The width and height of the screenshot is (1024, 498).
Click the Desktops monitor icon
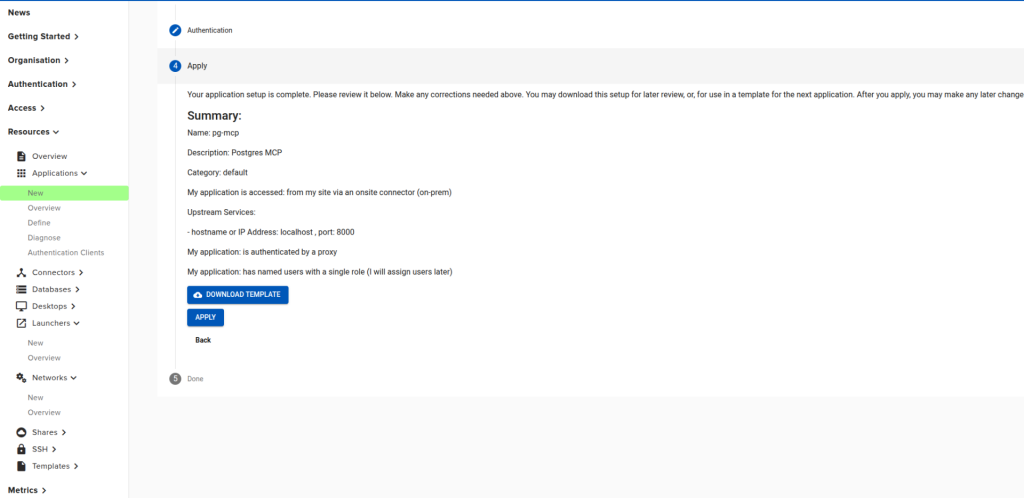pyautogui.click(x=21, y=306)
